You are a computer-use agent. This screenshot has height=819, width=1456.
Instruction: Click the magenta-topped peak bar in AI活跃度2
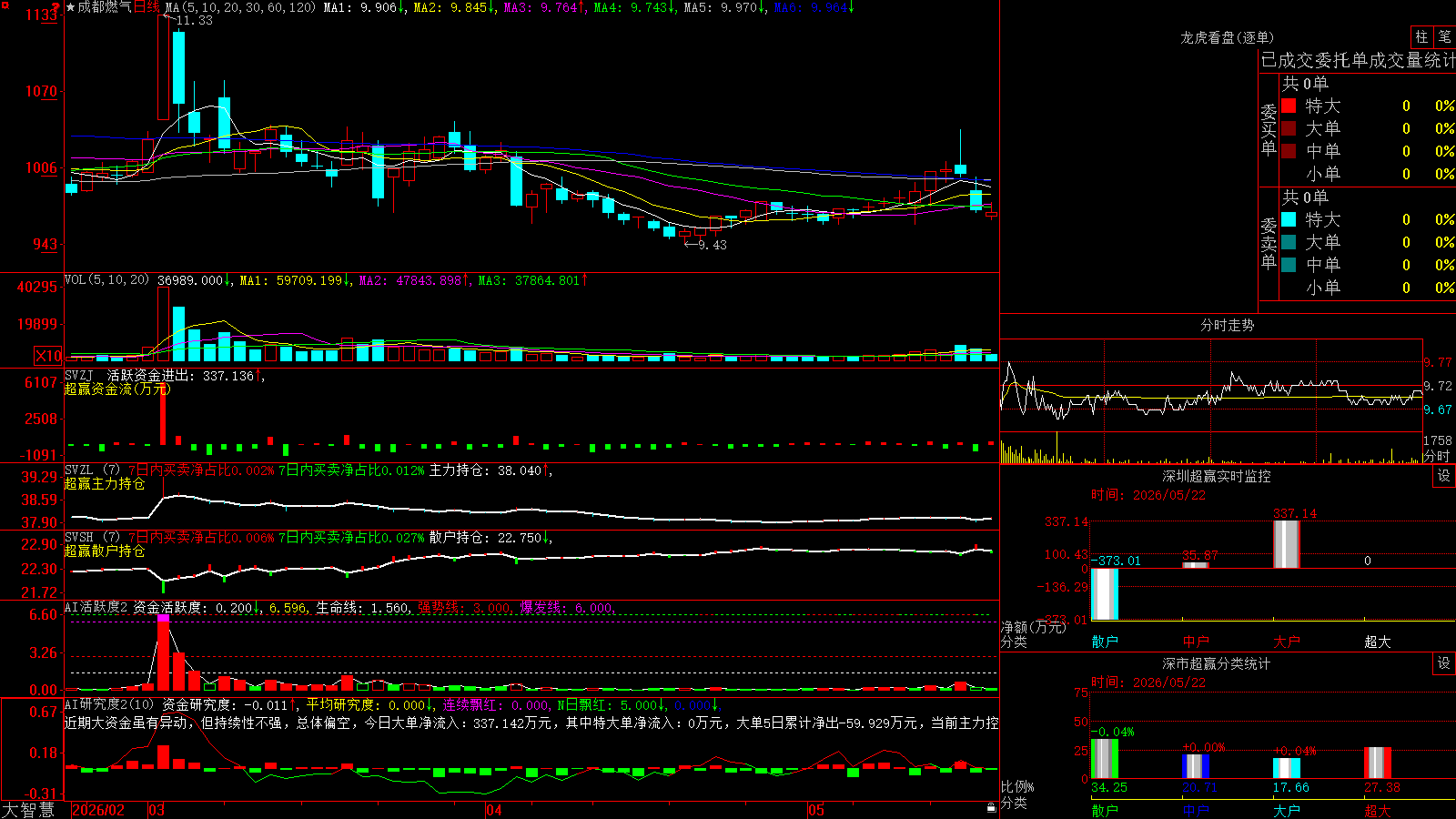coord(163,652)
